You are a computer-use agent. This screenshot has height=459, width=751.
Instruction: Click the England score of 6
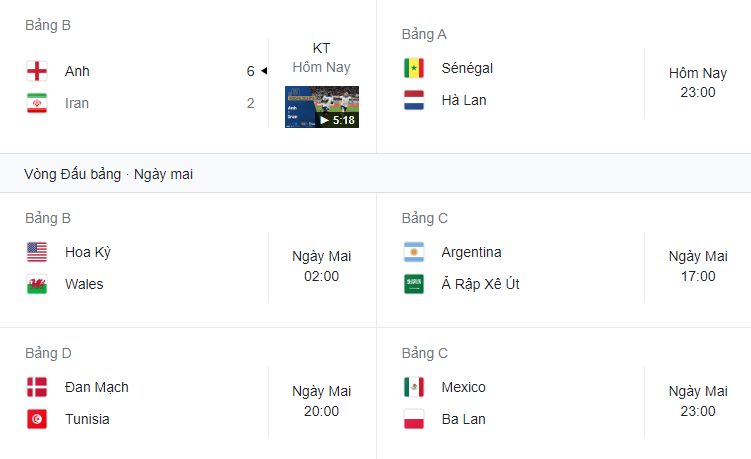[x=250, y=71]
